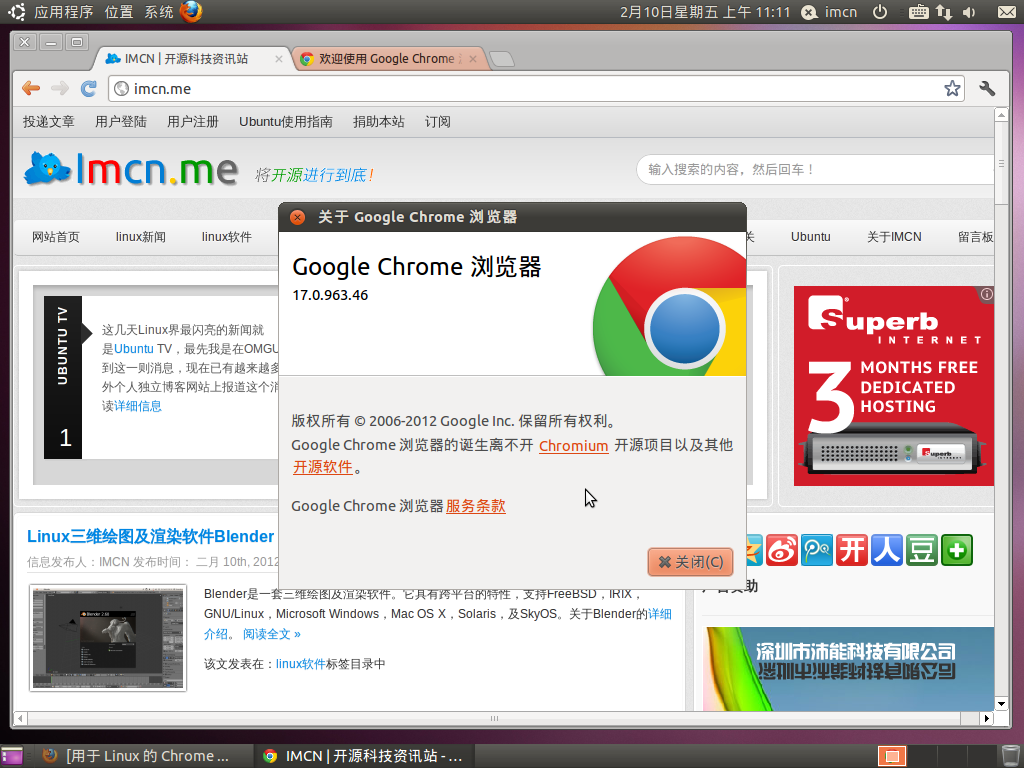This screenshot has height=768, width=1024.
Task: Go to the 关于IMCN navigation item
Action: click(894, 237)
